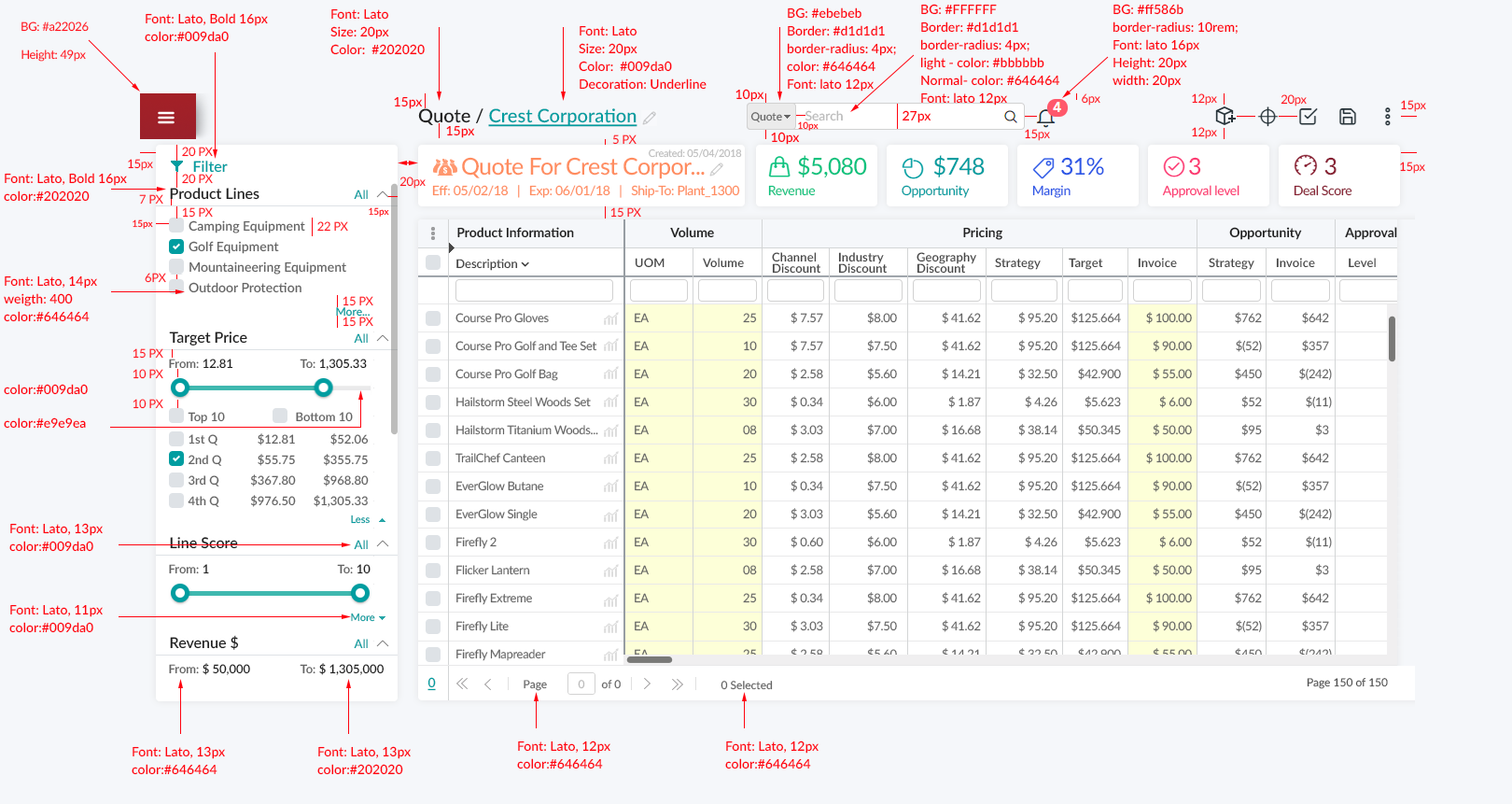Select the Firefly 2 row checkbox
The width and height of the screenshot is (1512, 804).
pos(433,543)
